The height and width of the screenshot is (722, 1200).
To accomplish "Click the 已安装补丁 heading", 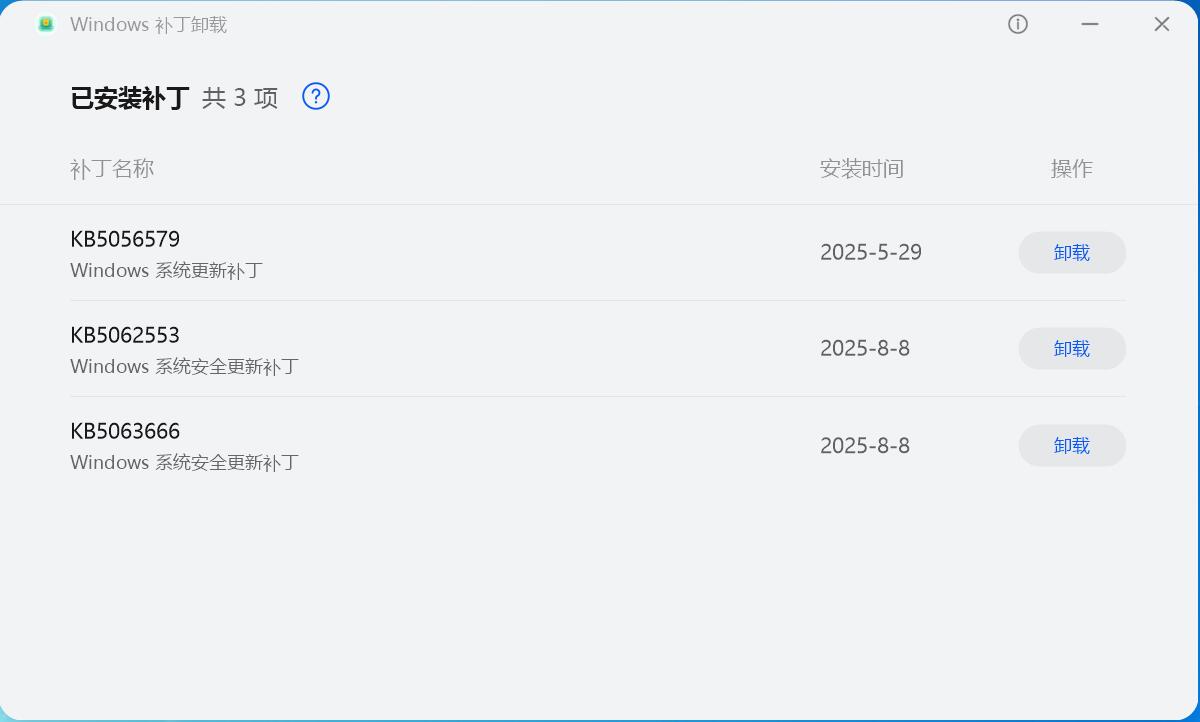I will click(x=130, y=98).
